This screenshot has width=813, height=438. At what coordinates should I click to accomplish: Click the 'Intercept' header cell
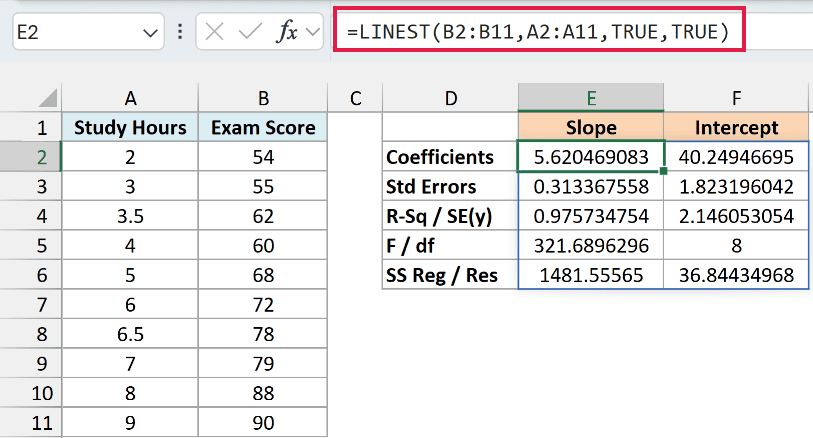click(736, 128)
